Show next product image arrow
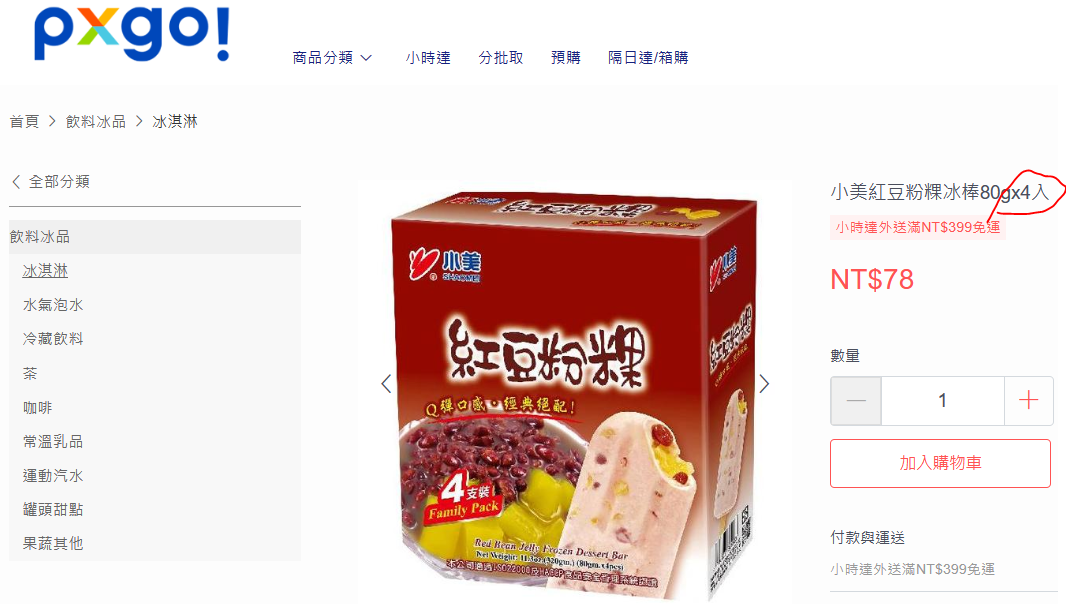The image size is (1066, 604). click(x=764, y=384)
